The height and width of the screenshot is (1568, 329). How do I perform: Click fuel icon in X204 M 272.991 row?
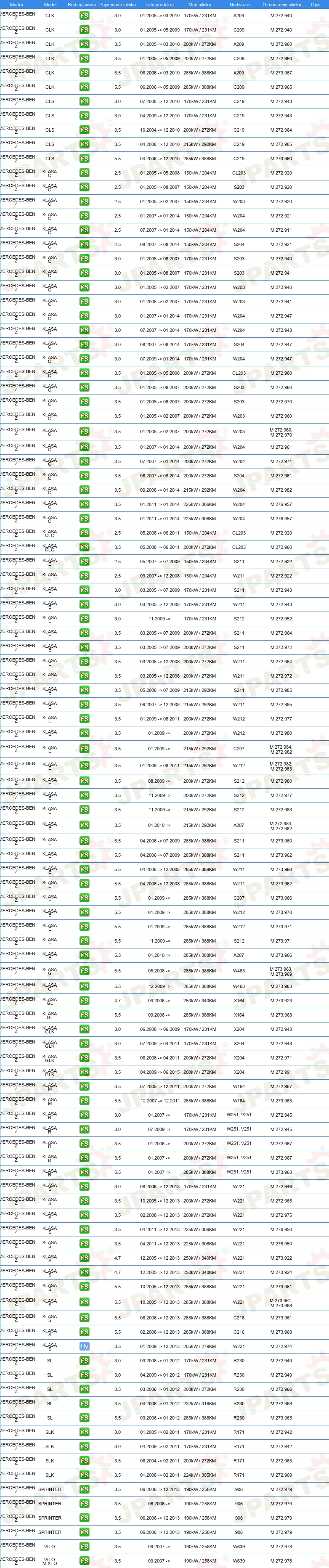(x=84, y=1072)
